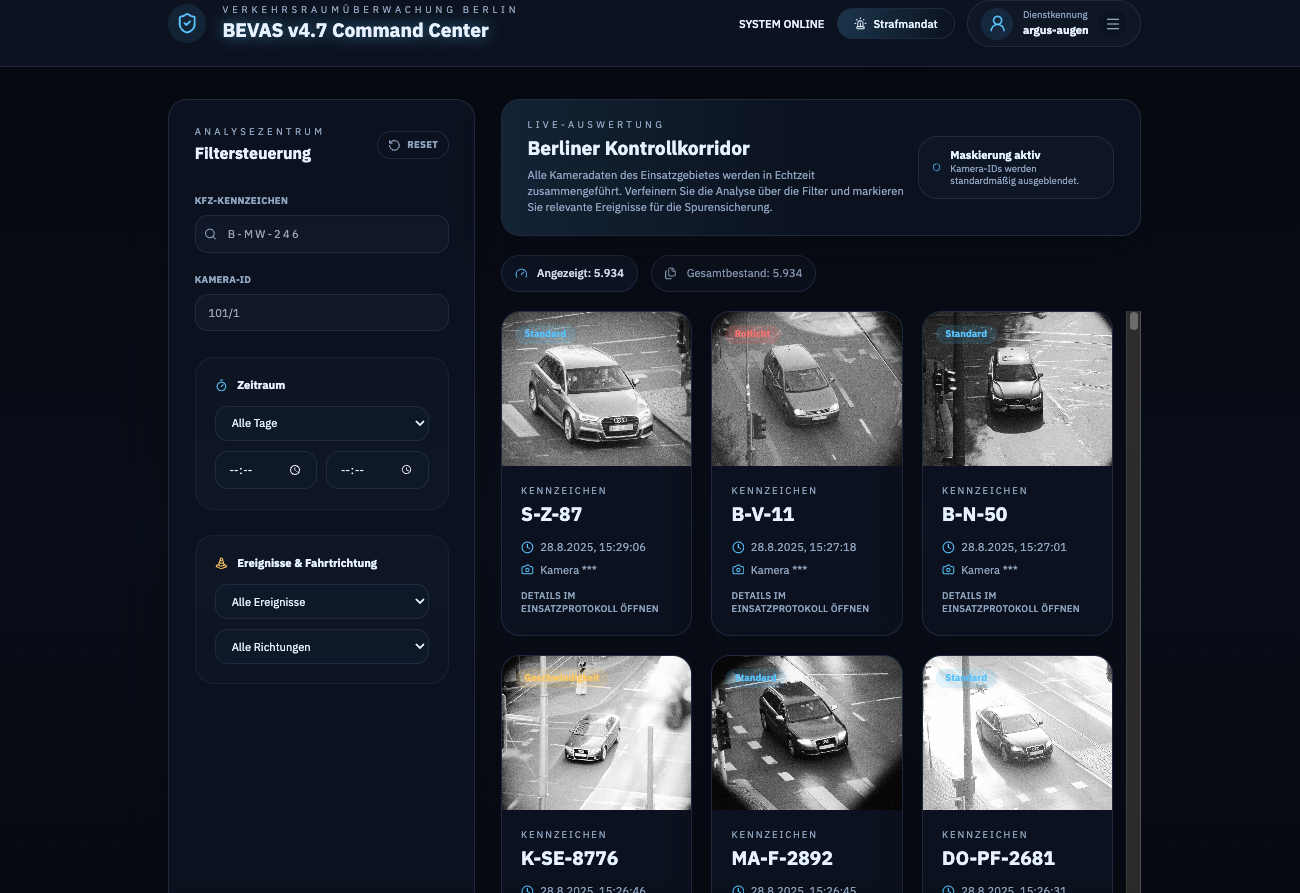The image size is (1300, 893).
Task: Toggle the Maskierung aktiv setting
Action: [1015, 167]
